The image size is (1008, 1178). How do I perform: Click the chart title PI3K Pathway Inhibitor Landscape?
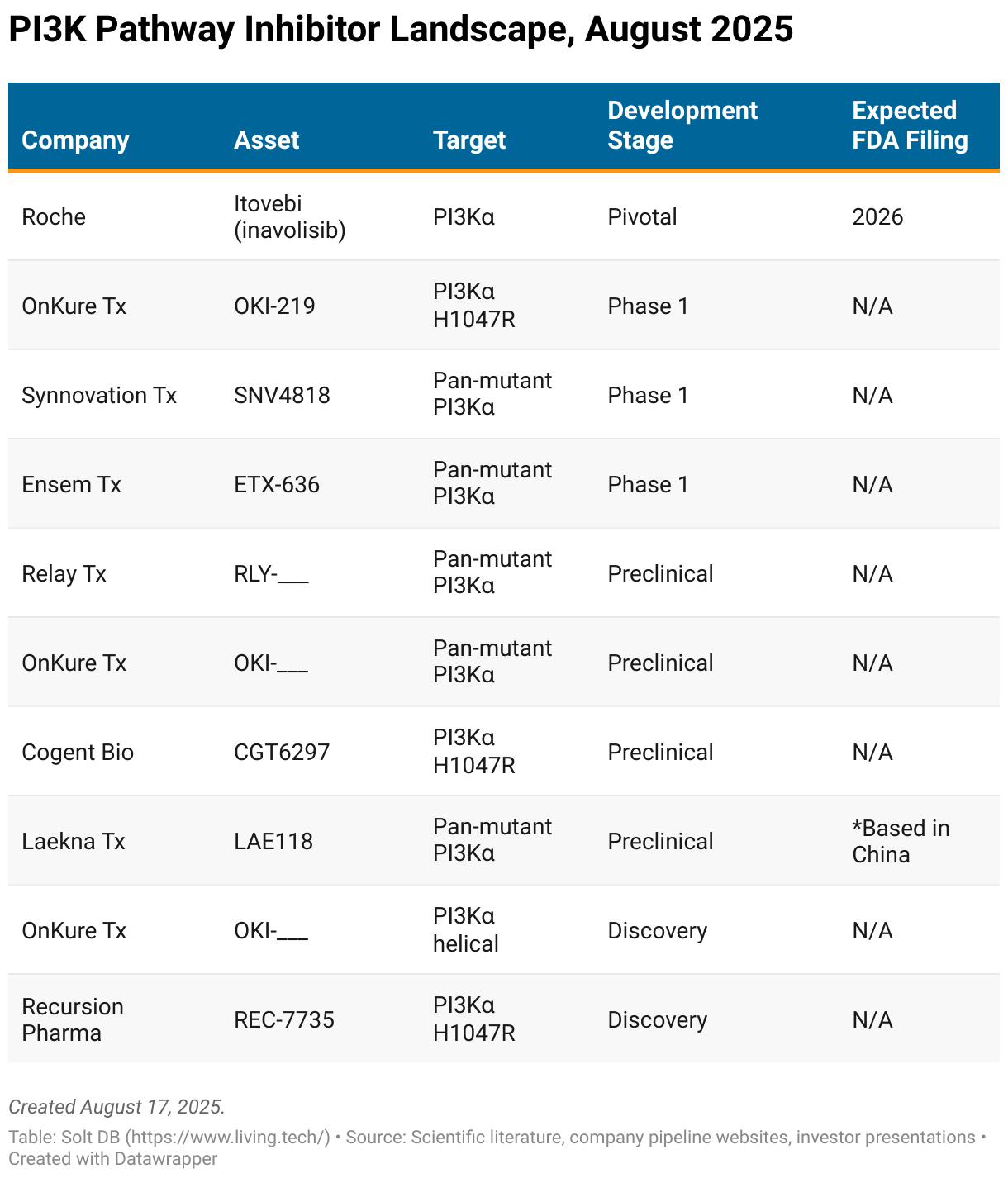[x=401, y=30]
